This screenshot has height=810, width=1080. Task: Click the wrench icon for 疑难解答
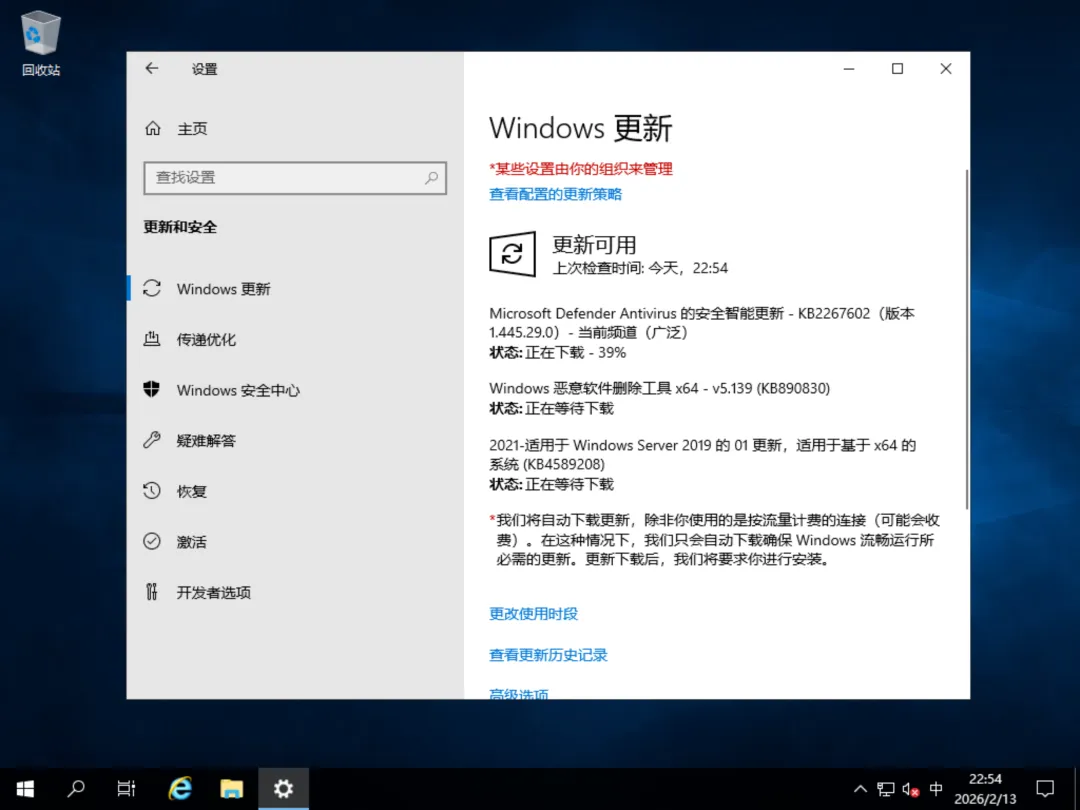pyautogui.click(x=152, y=440)
